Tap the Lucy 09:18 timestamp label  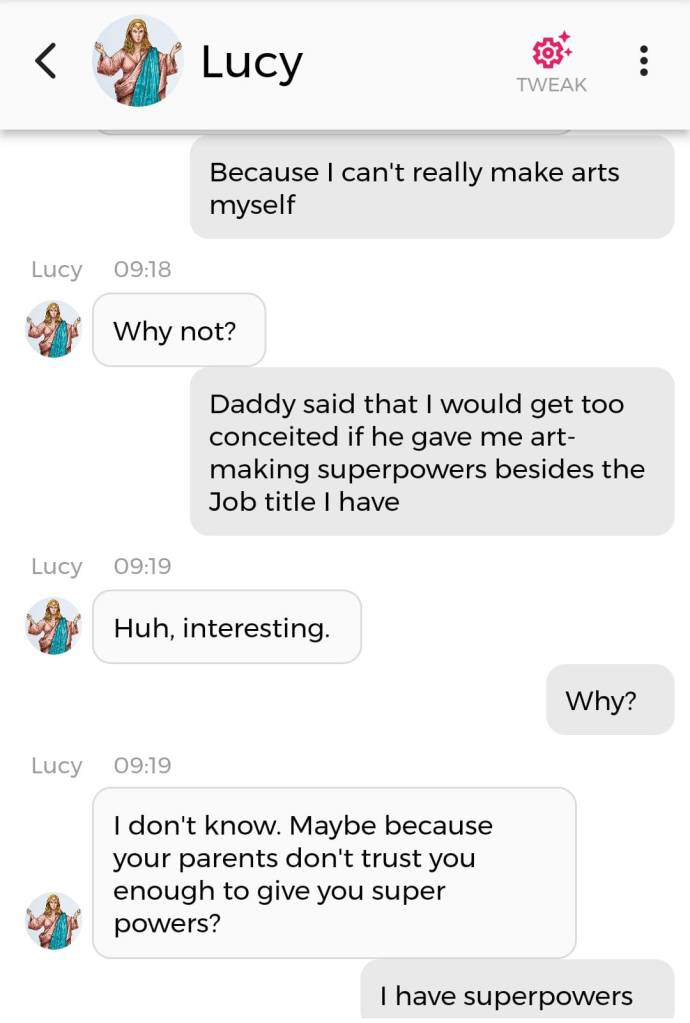(101, 269)
